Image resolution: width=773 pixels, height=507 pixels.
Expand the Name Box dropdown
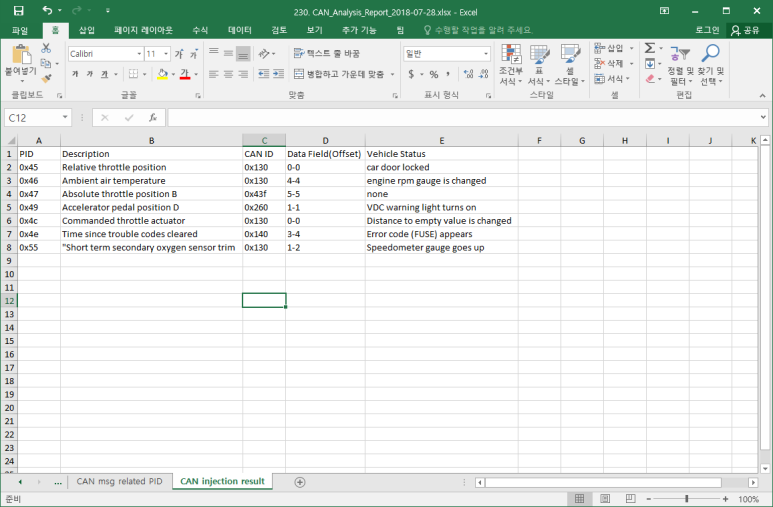(65, 117)
